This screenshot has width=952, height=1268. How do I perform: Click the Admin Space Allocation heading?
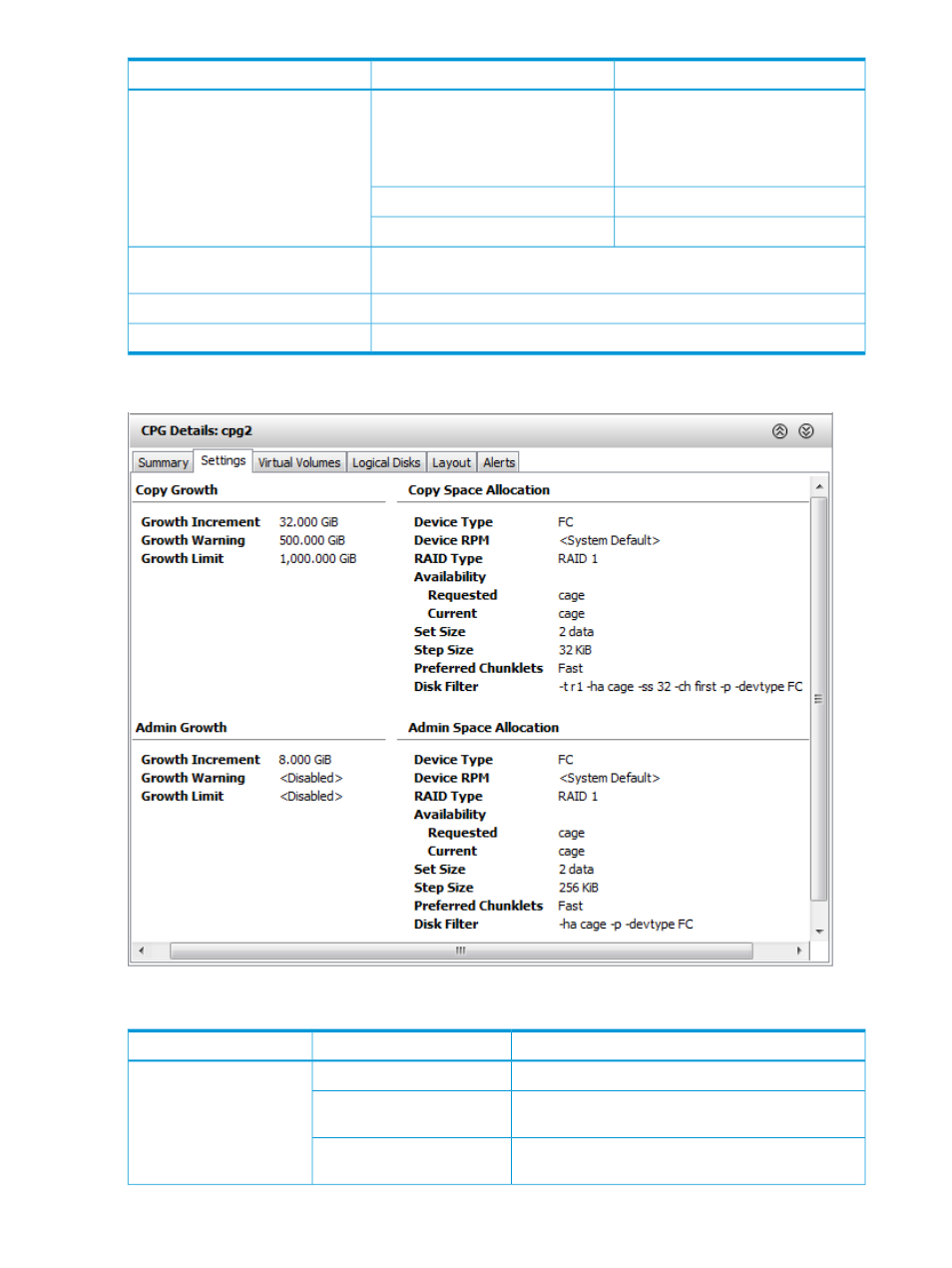[483, 728]
